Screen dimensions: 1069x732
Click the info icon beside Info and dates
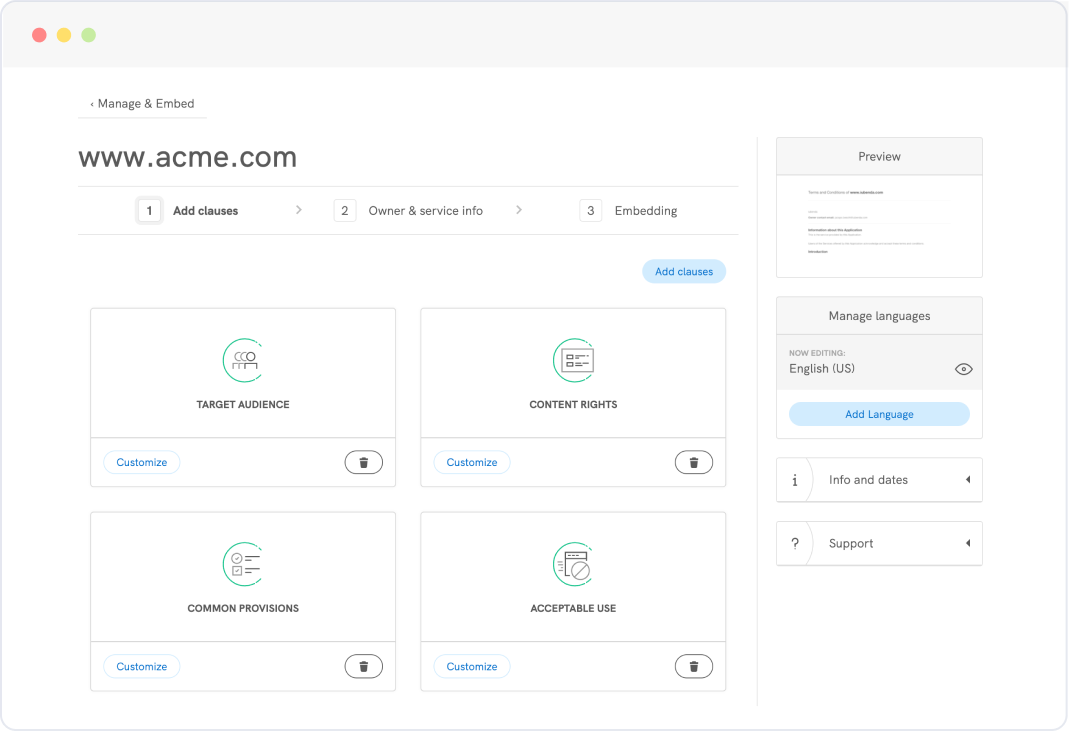[795, 480]
